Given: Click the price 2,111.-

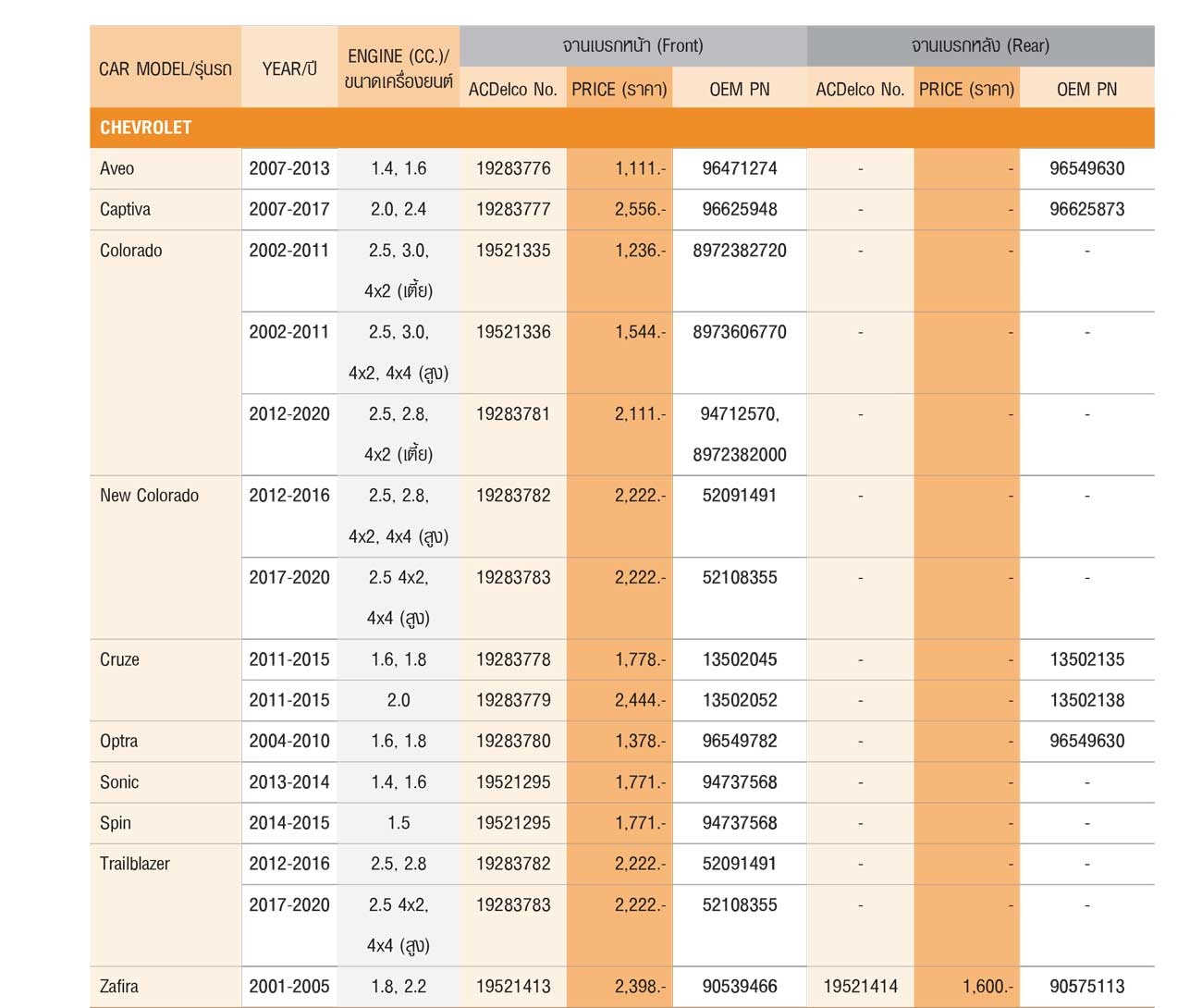Looking at the screenshot, I should pyautogui.click(x=640, y=414).
